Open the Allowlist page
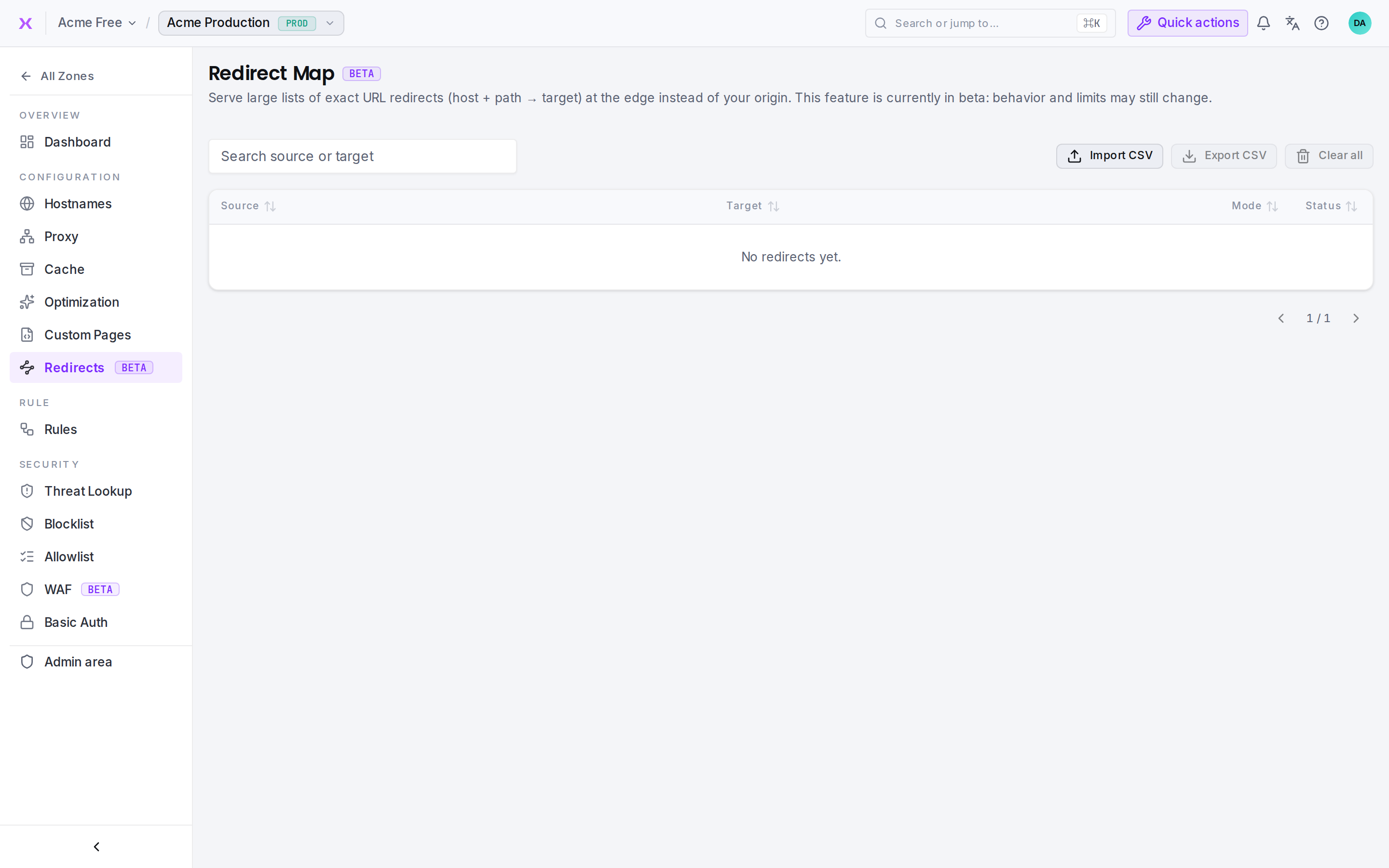 96,556
